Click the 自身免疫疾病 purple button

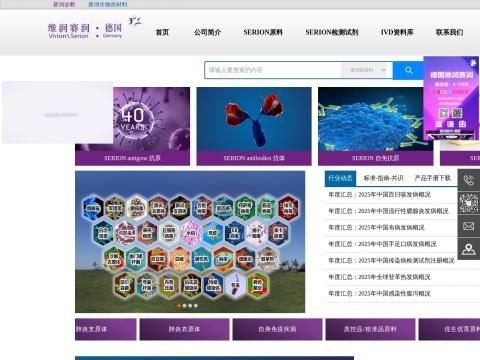pyautogui.click(x=277, y=329)
